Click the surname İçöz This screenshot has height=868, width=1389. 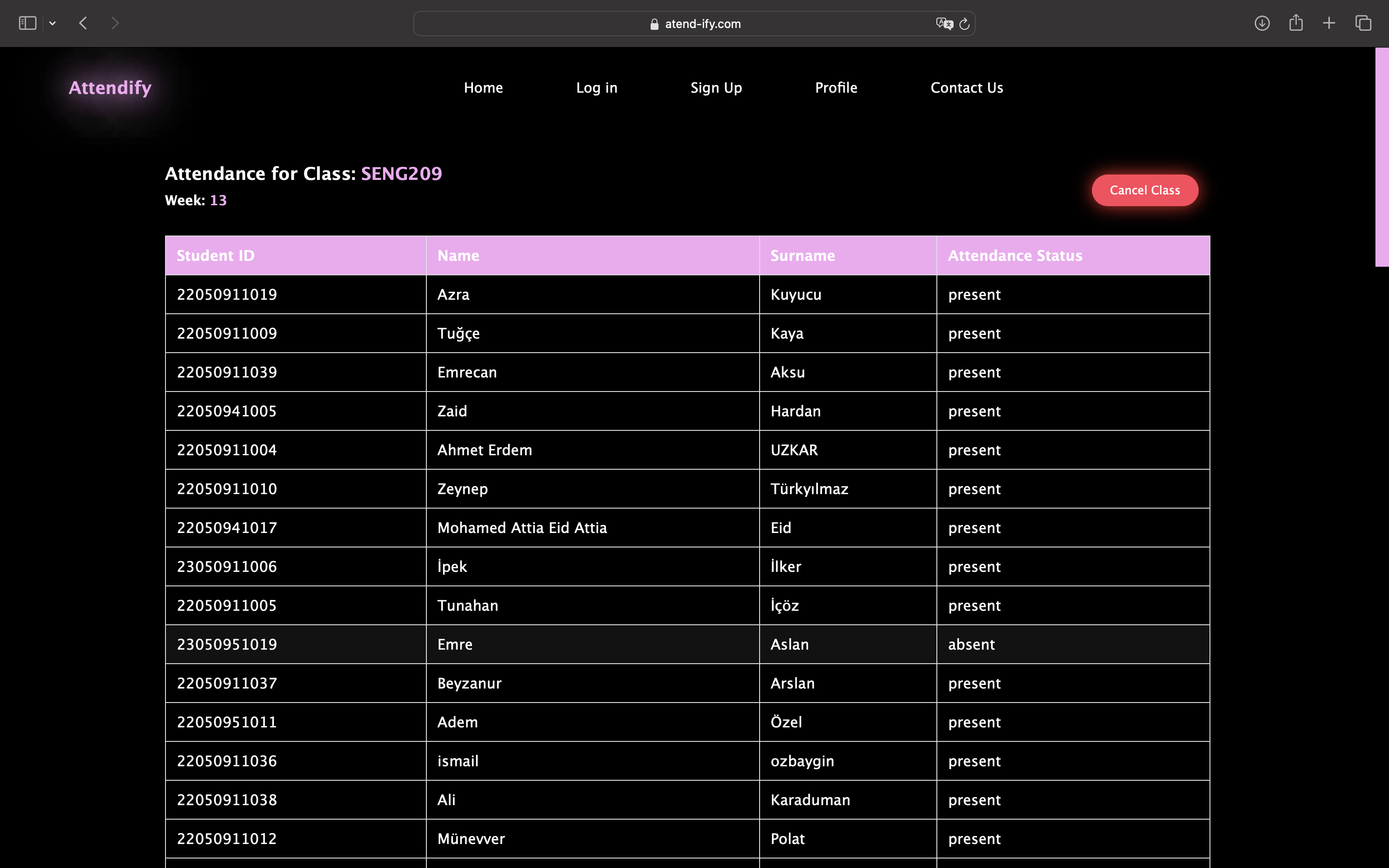tap(784, 606)
